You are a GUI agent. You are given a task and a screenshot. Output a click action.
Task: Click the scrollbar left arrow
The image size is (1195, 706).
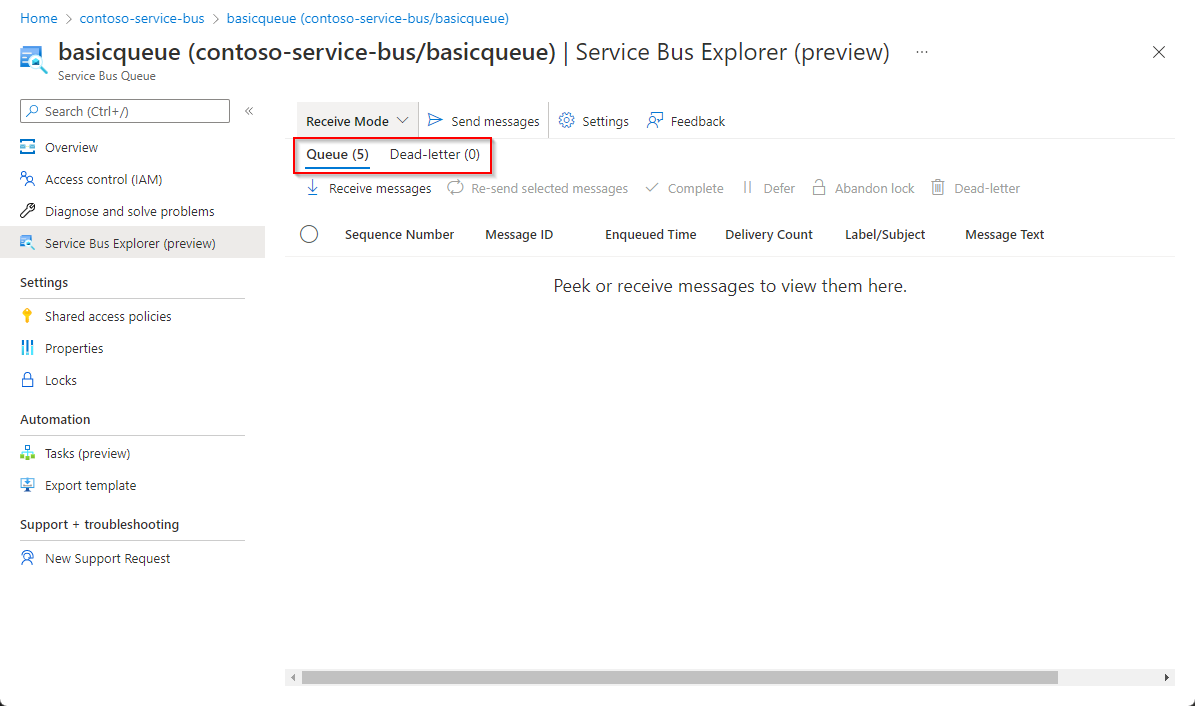293,677
